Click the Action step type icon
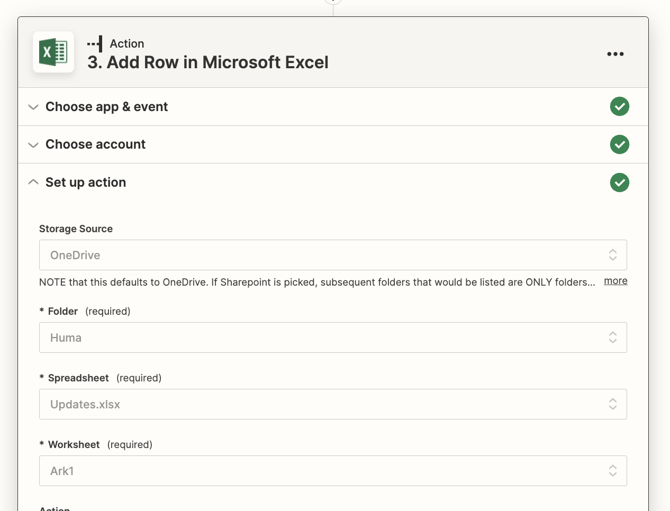 tap(94, 44)
